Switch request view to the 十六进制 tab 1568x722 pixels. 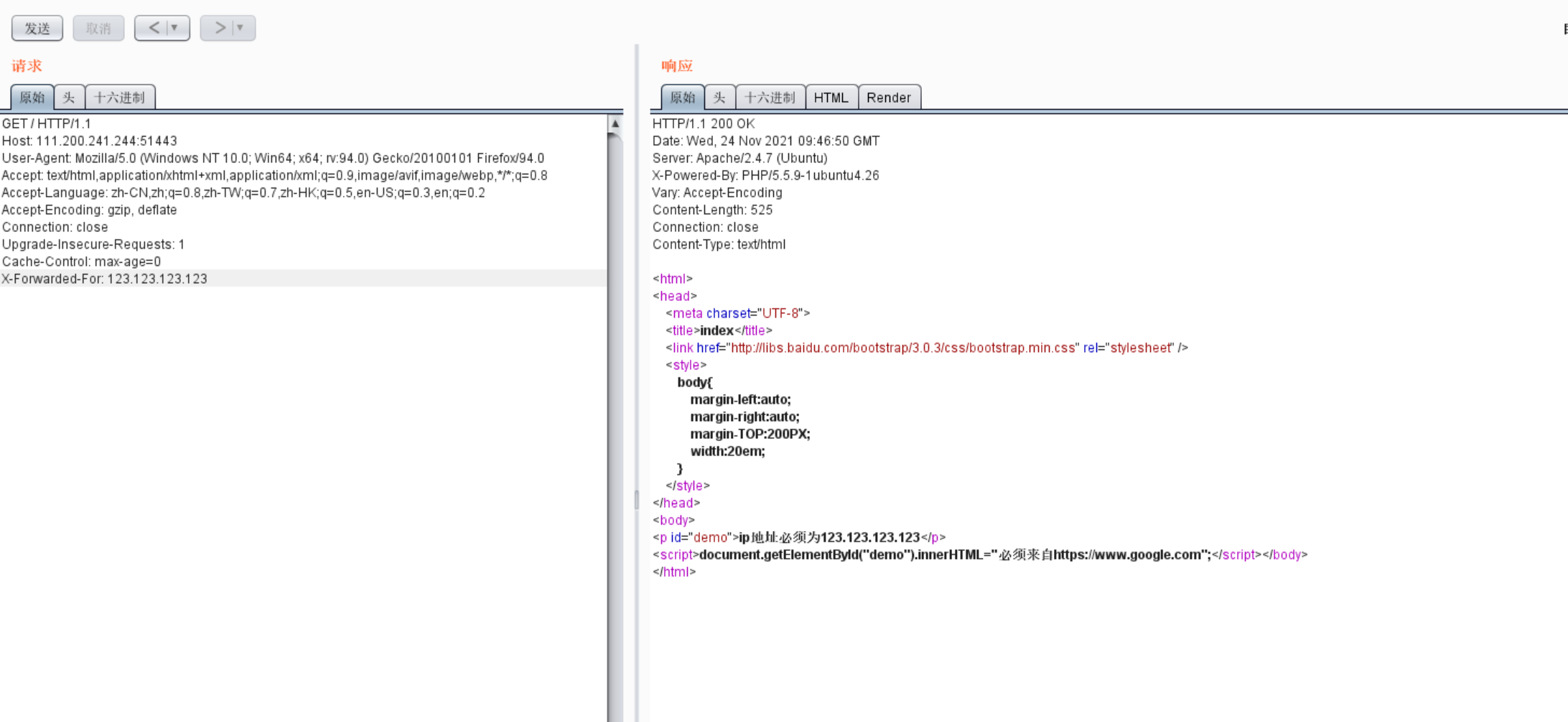click(x=121, y=97)
